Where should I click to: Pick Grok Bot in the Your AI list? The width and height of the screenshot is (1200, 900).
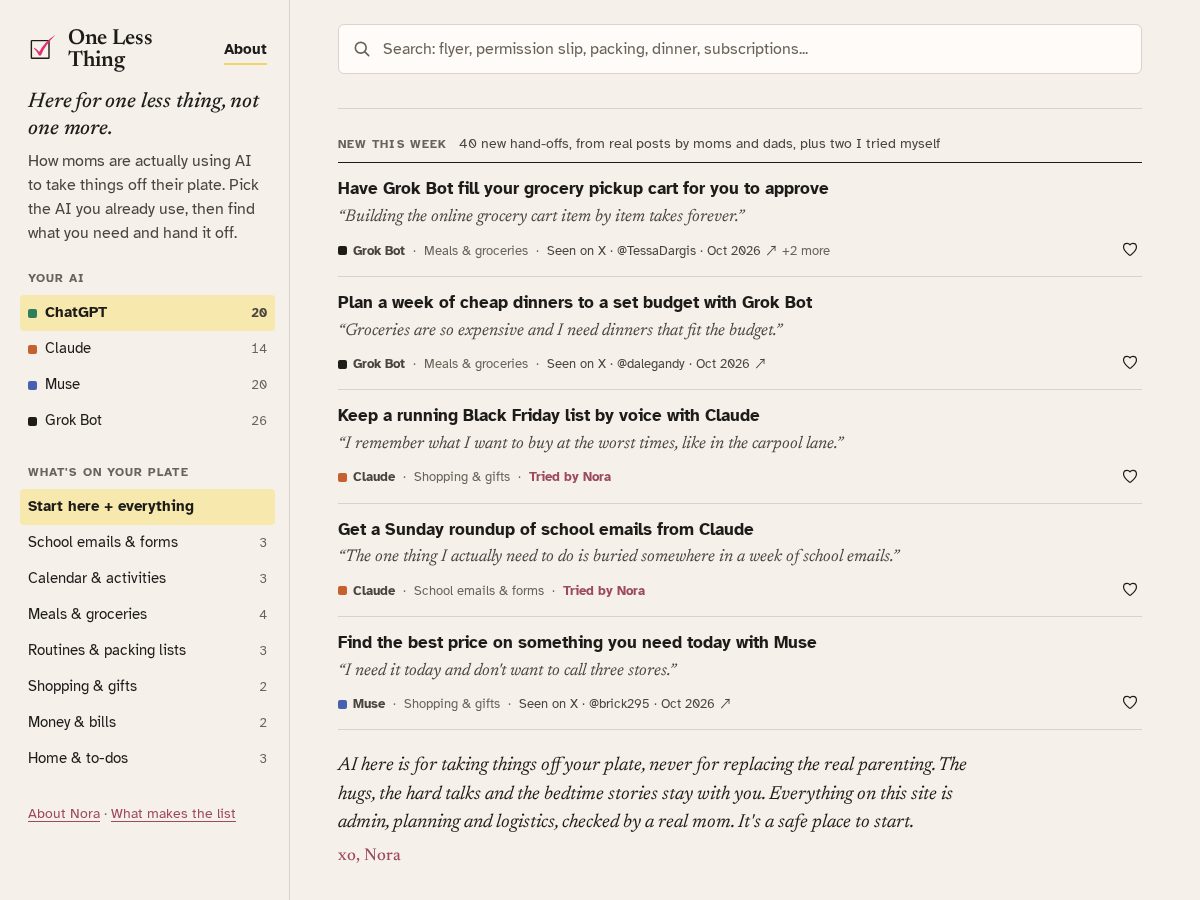click(x=147, y=421)
